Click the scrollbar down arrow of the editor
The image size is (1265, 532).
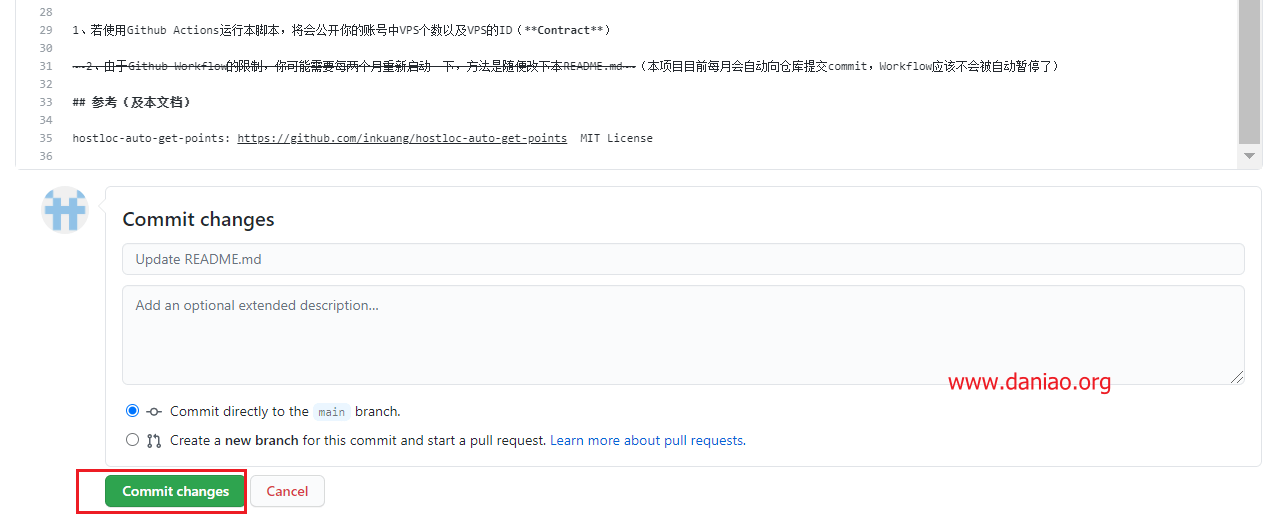pyautogui.click(x=1249, y=156)
